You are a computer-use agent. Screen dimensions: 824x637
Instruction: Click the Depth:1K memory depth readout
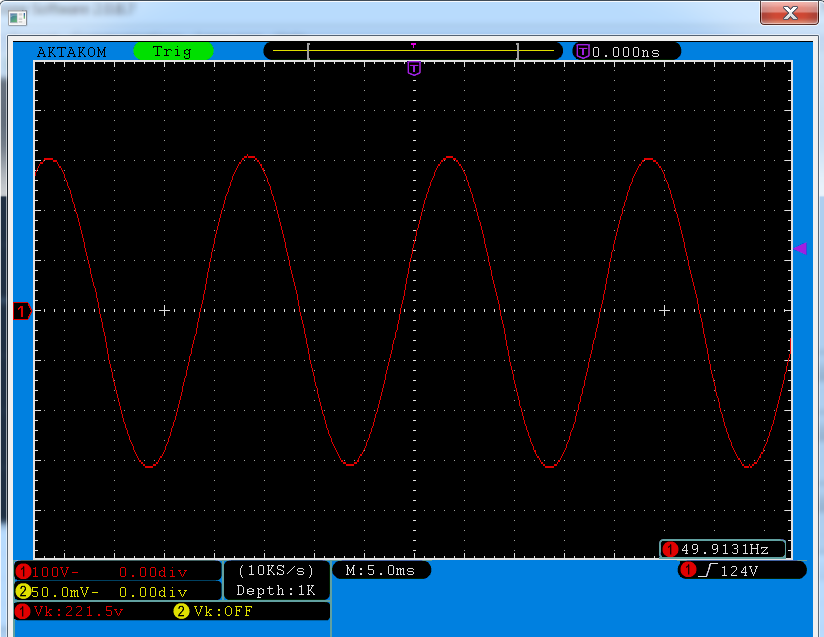[x=276, y=591]
